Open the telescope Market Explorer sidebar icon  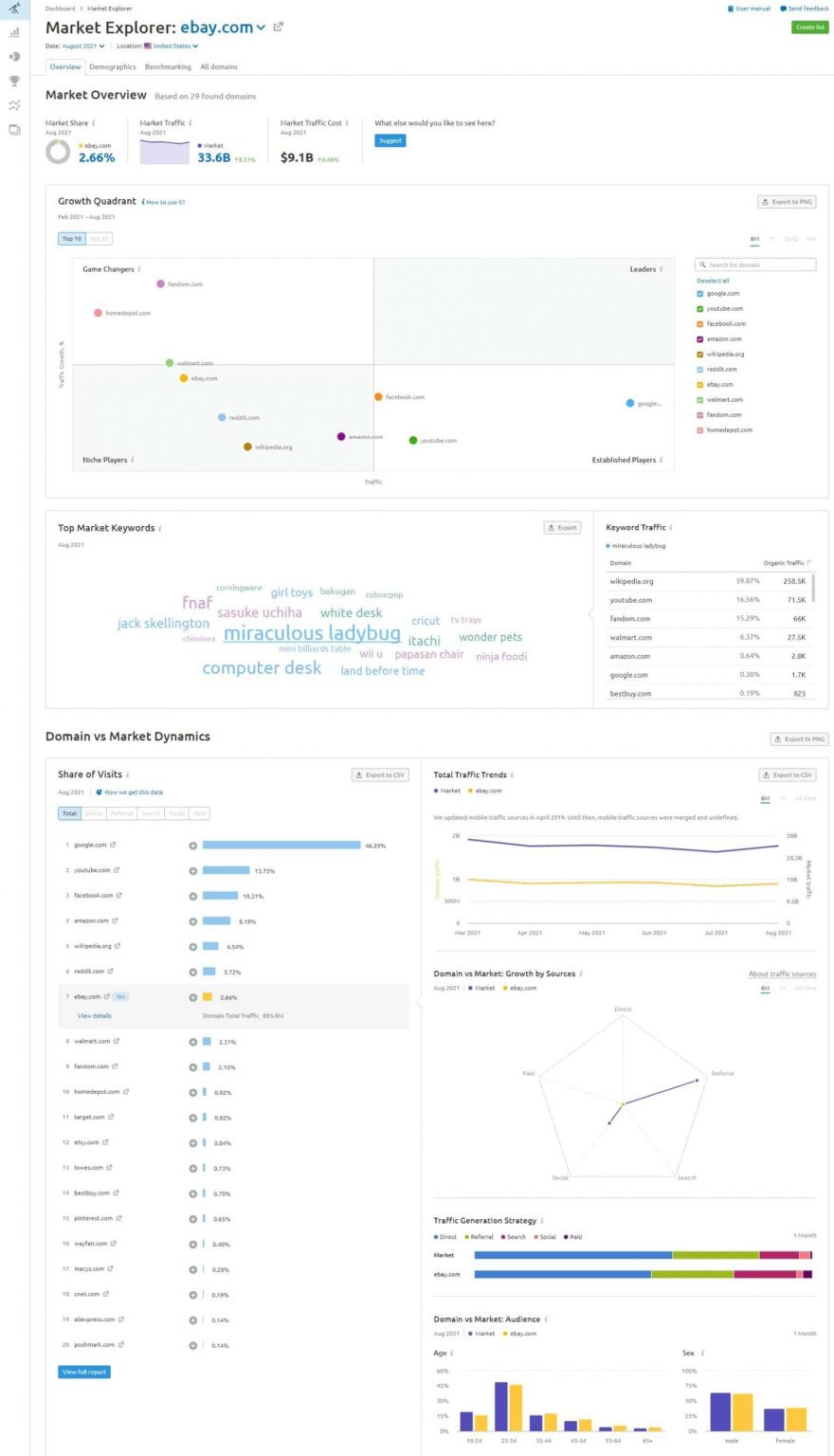tap(14, 9)
